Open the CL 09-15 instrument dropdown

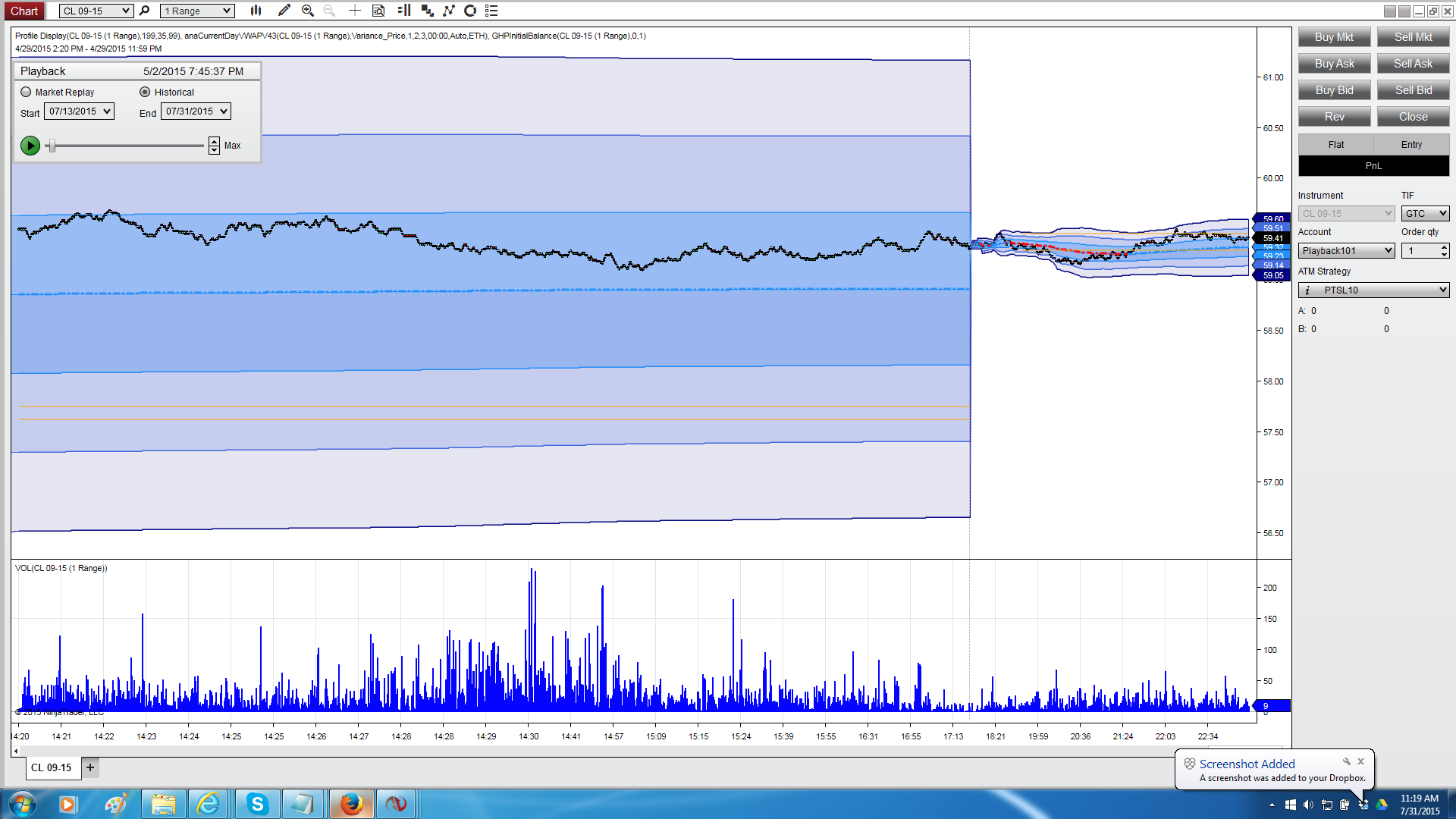[x=96, y=11]
